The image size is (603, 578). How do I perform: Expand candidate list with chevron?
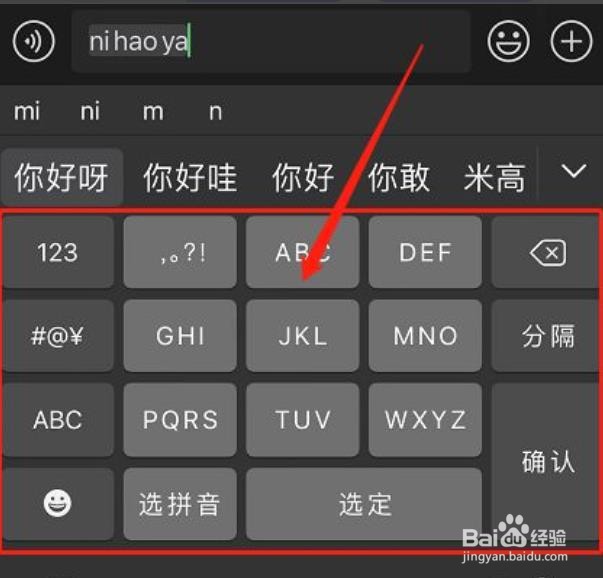tap(573, 171)
